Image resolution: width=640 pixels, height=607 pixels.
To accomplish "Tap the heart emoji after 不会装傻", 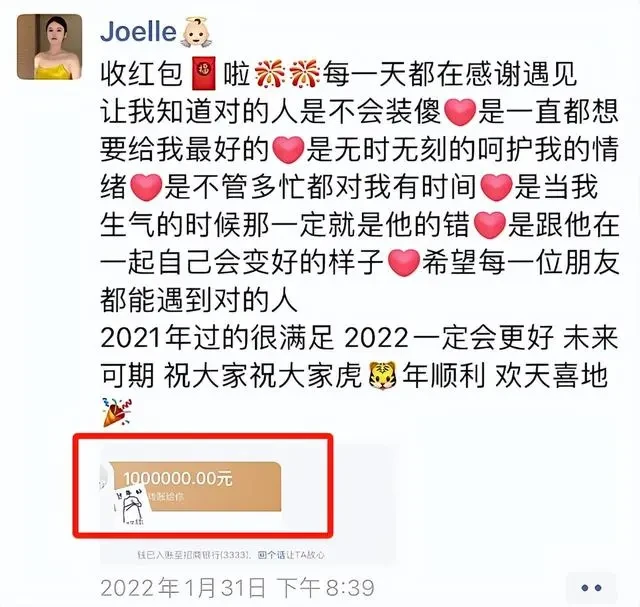I will (x=460, y=112).
